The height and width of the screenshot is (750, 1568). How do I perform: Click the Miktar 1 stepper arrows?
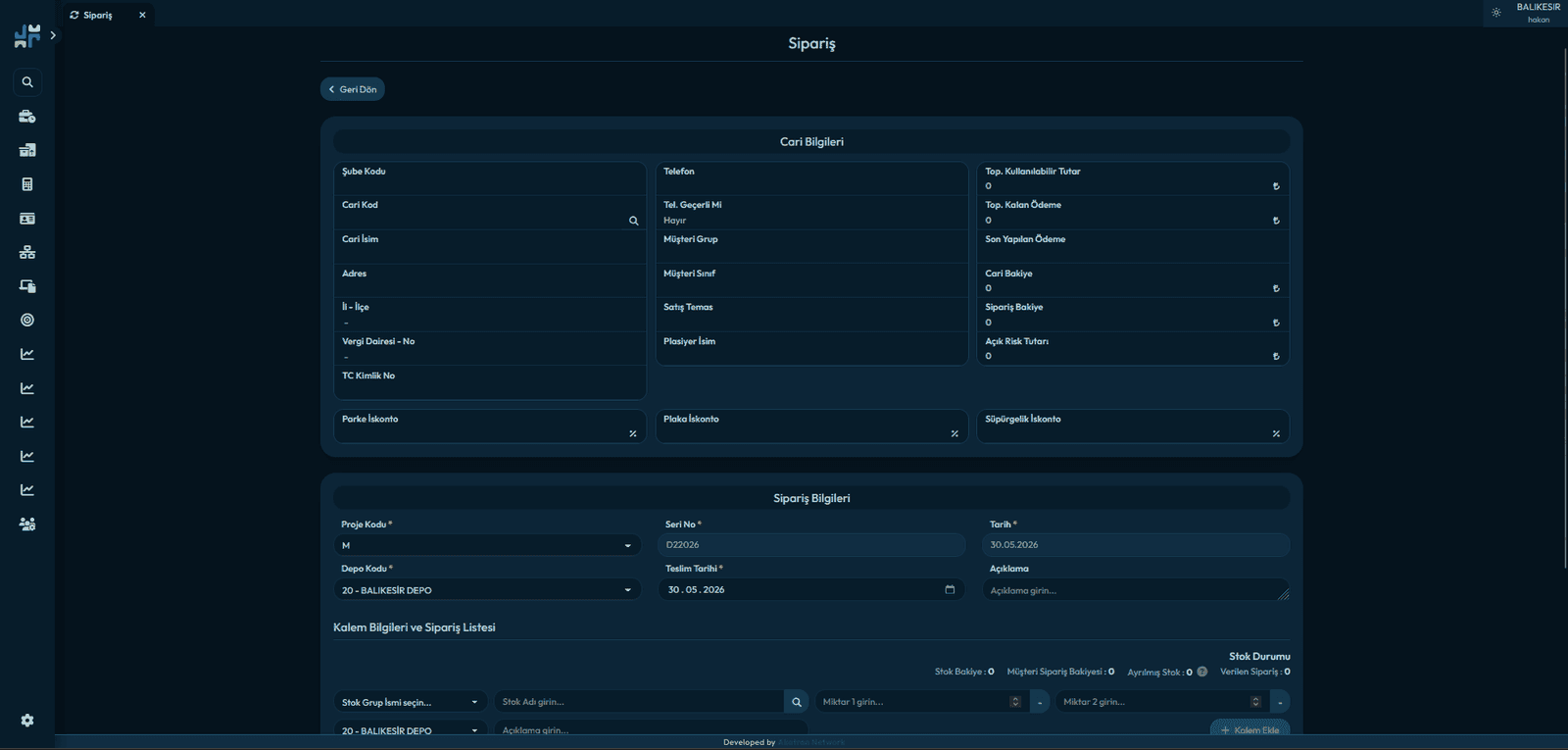[1015, 702]
